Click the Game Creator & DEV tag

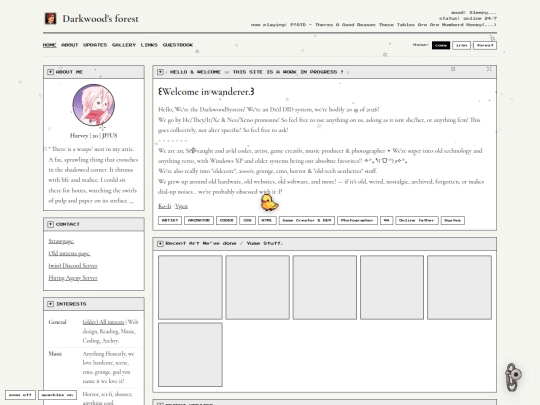[307, 220]
